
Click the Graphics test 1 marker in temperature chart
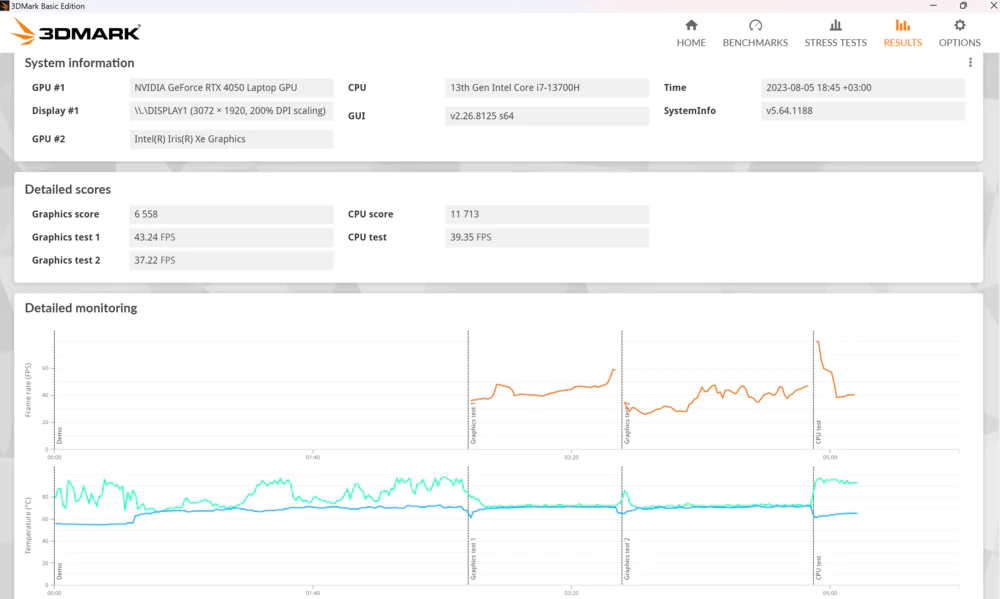[473, 559]
